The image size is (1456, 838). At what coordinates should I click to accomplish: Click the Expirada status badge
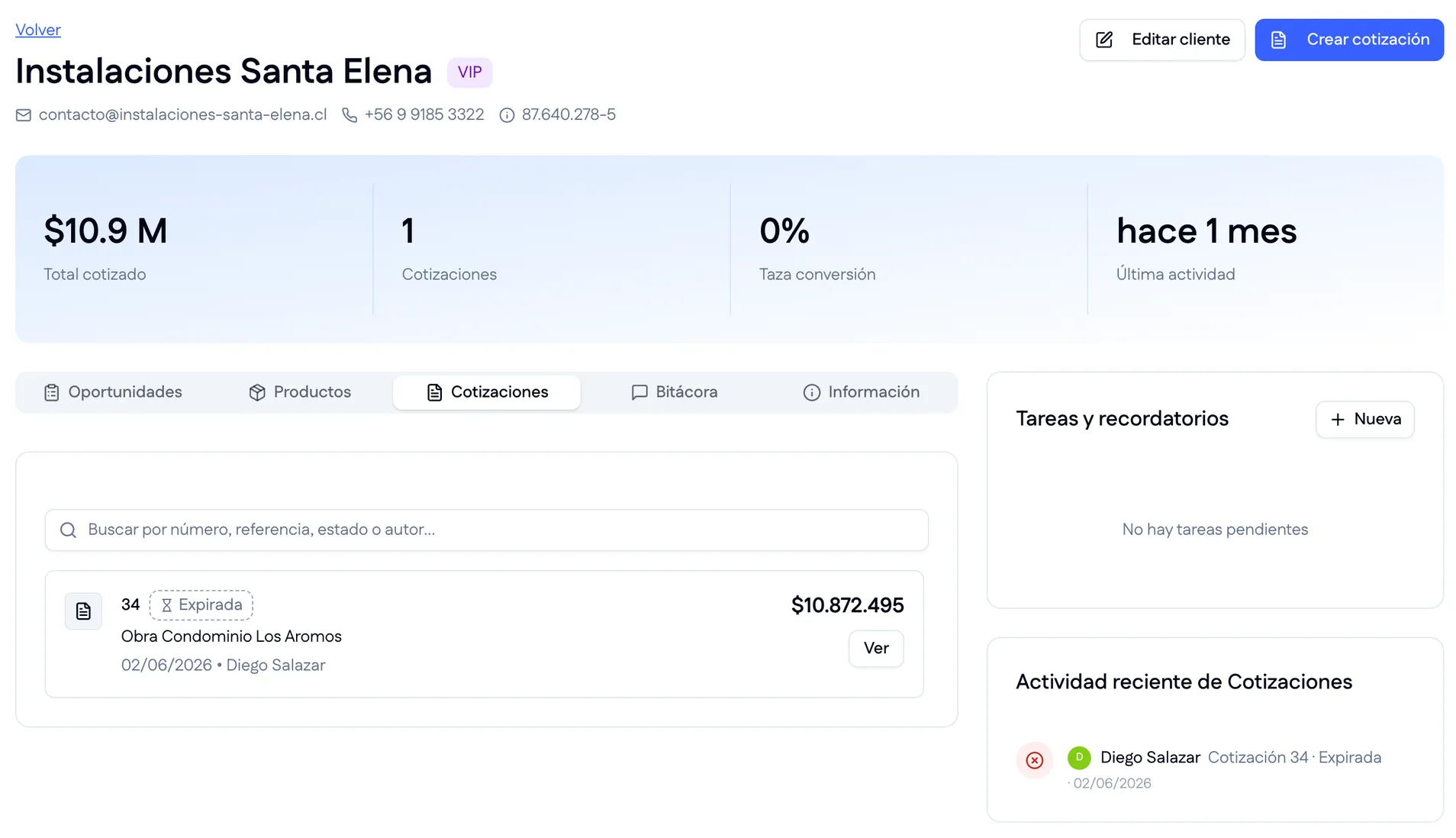201,605
